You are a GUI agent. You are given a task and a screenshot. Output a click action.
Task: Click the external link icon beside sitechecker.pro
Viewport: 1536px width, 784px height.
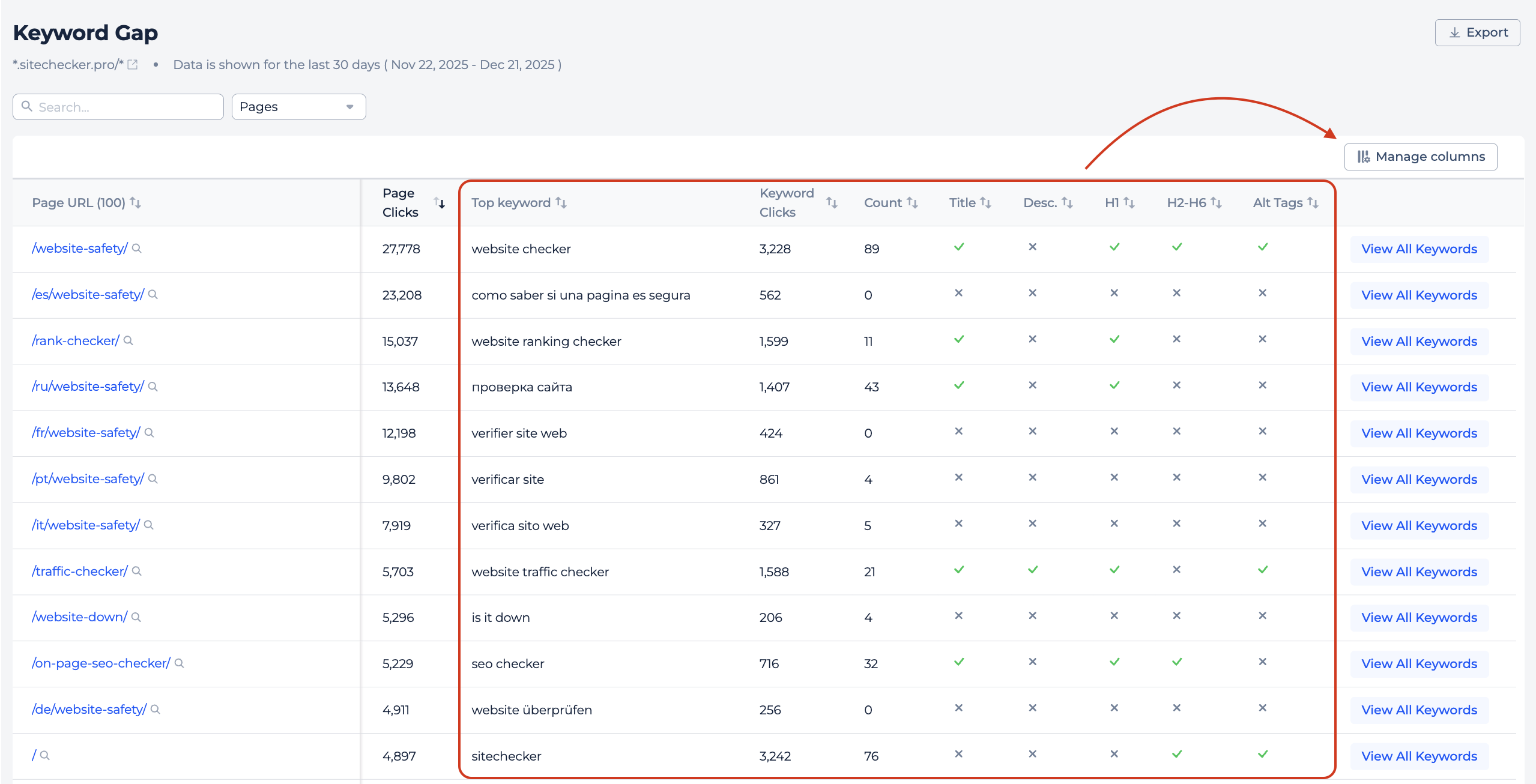133,65
